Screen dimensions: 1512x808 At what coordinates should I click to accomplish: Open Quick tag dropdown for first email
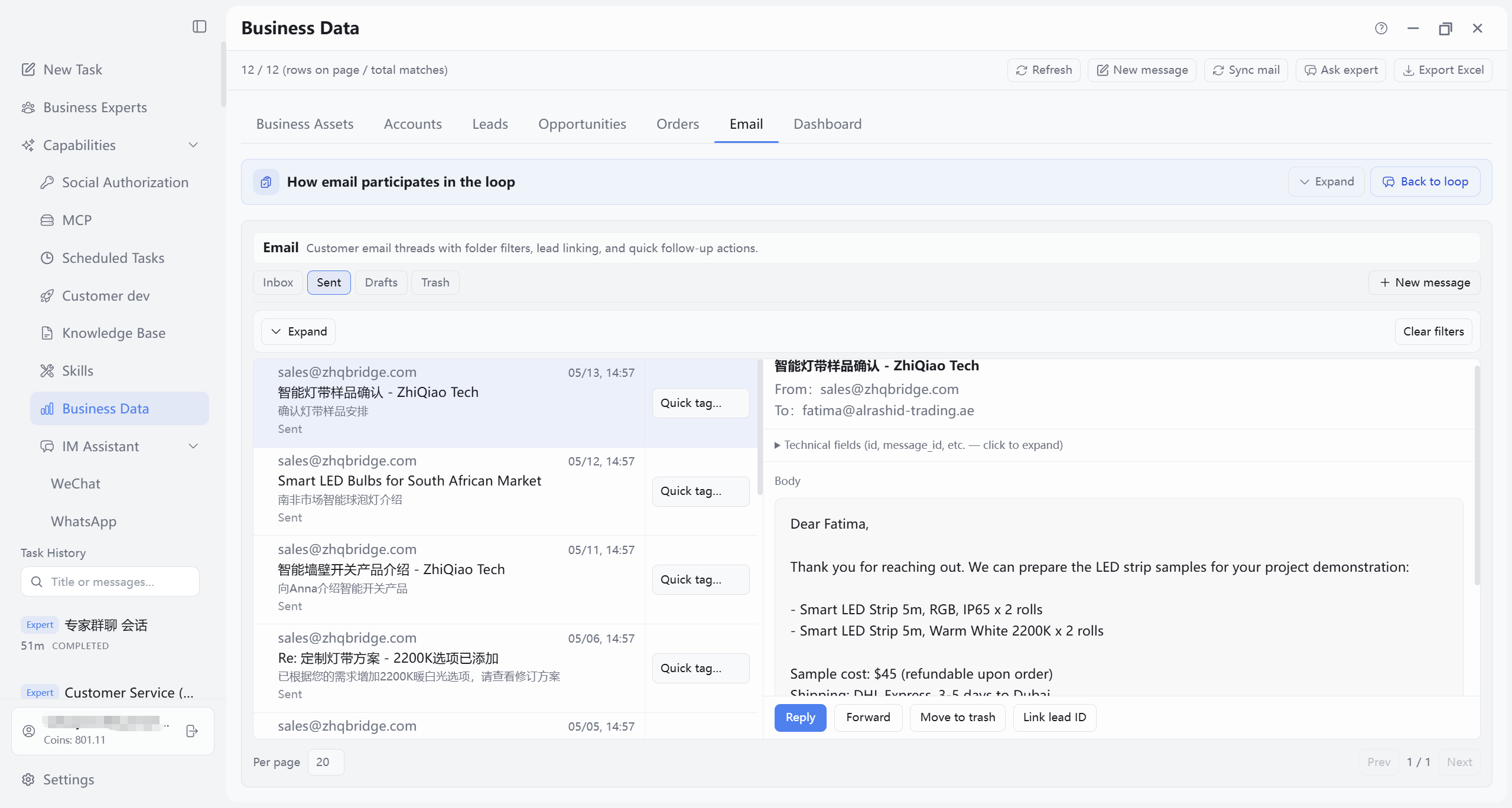coord(701,403)
